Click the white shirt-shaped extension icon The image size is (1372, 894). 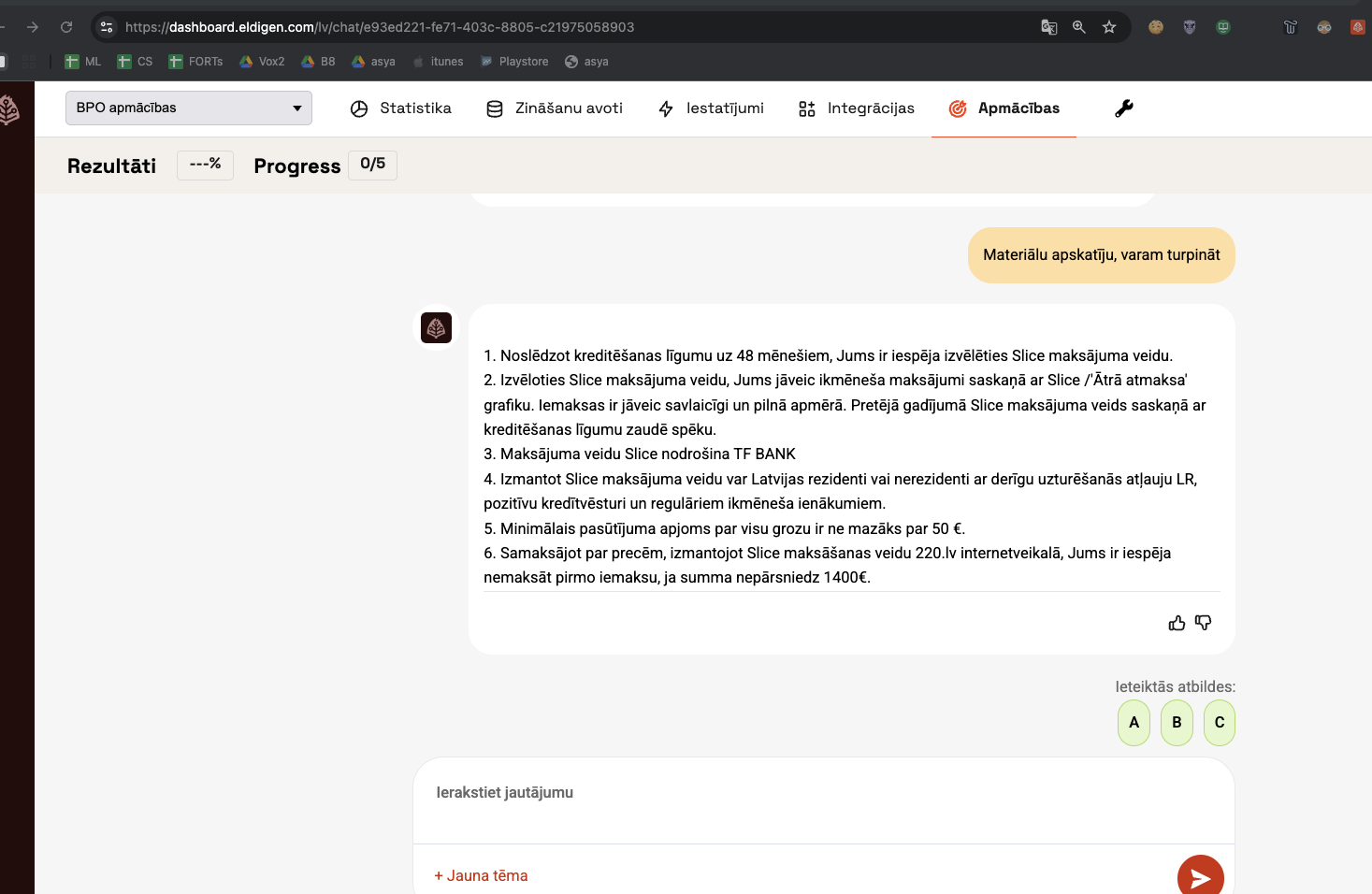click(x=1291, y=27)
